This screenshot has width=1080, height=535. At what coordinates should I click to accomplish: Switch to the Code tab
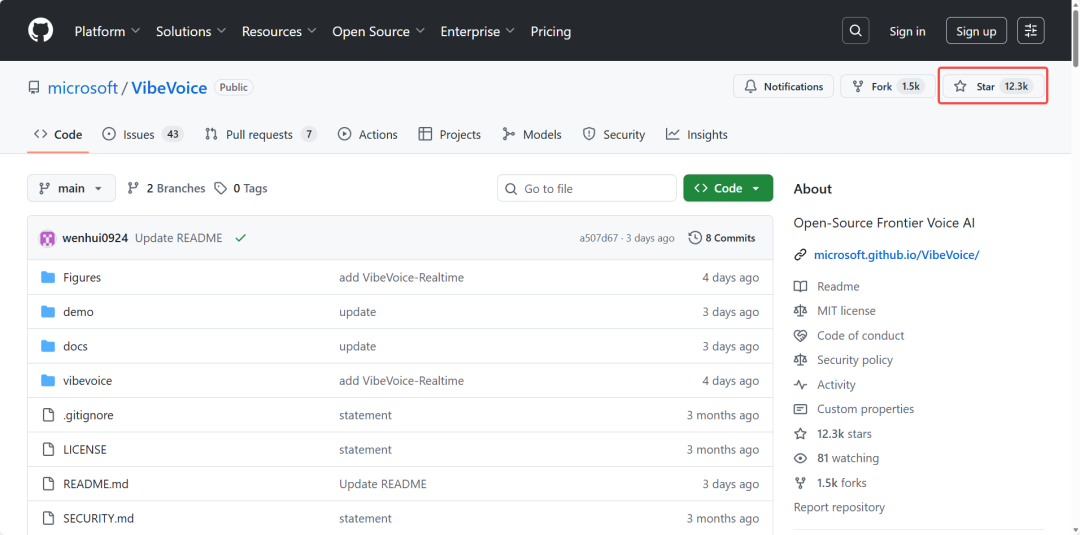(x=59, y=135)
